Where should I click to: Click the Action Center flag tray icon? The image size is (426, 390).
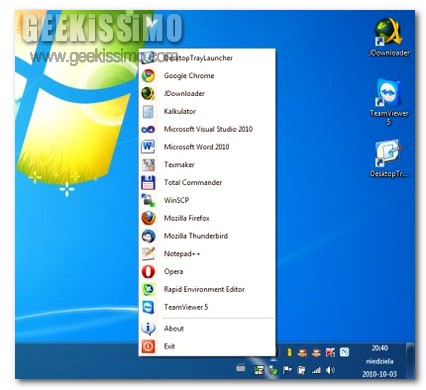(x=287, y=370)
